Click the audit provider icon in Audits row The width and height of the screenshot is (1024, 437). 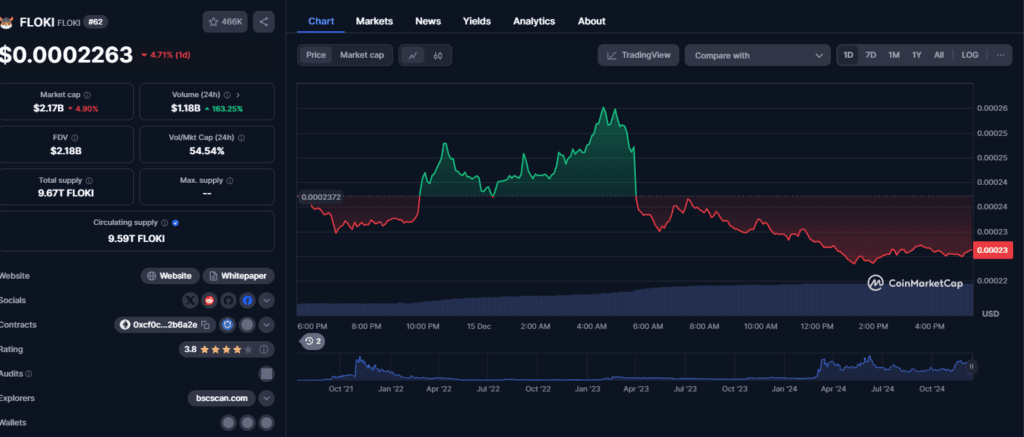(266, 374)
